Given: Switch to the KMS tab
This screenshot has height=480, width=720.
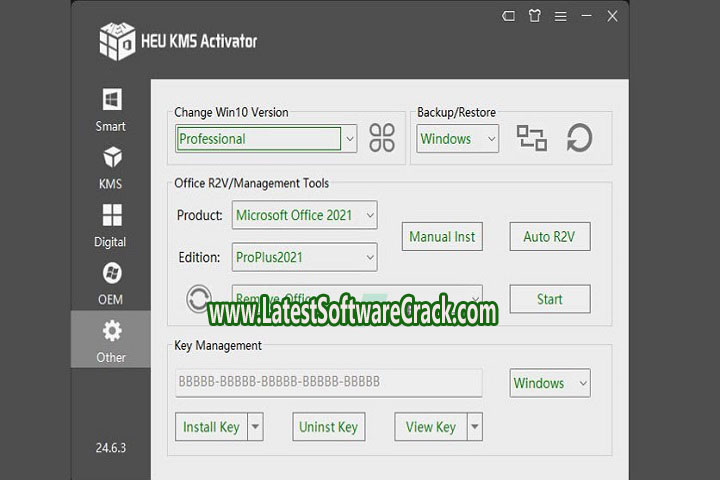Looking at the screenshot, I should [111, 168].
